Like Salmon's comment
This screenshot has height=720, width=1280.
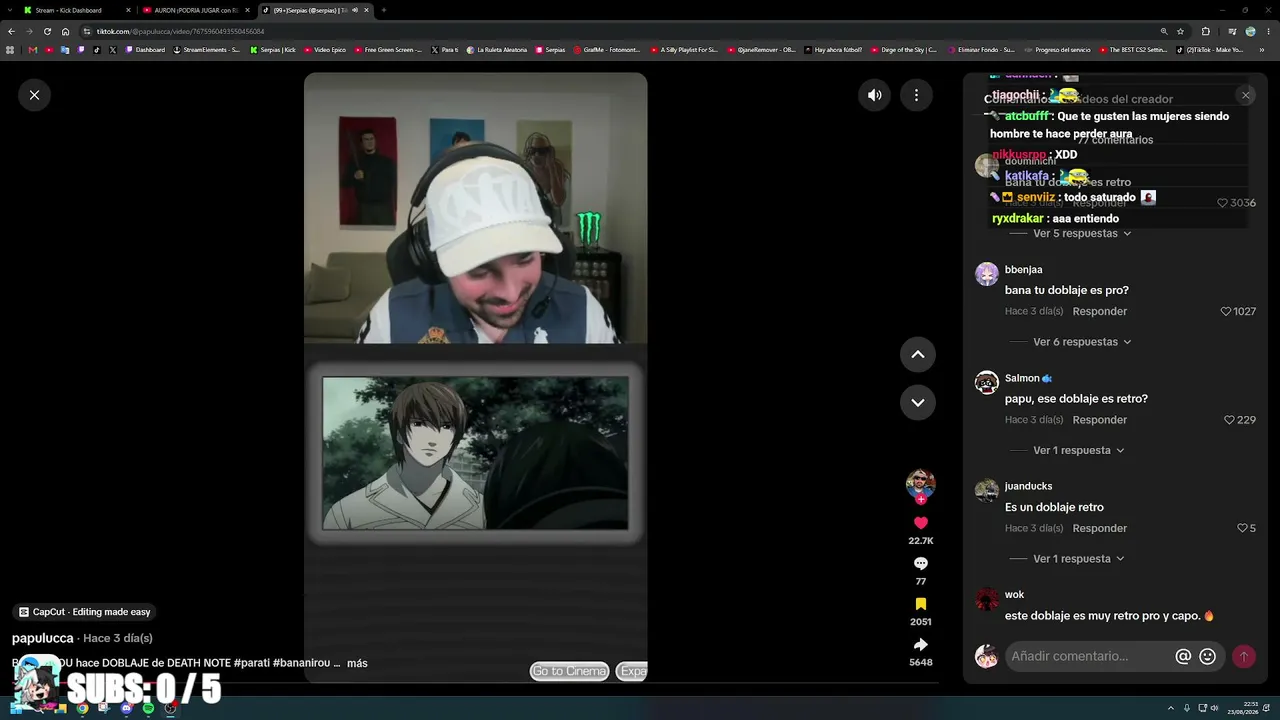pos(1229,420)
